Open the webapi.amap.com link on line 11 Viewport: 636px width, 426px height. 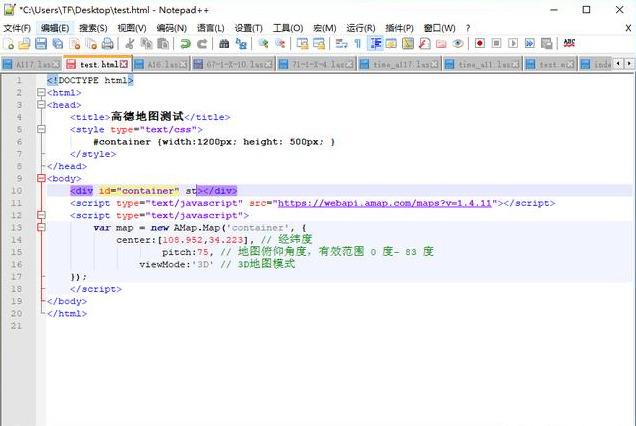[x=385, y=203]
